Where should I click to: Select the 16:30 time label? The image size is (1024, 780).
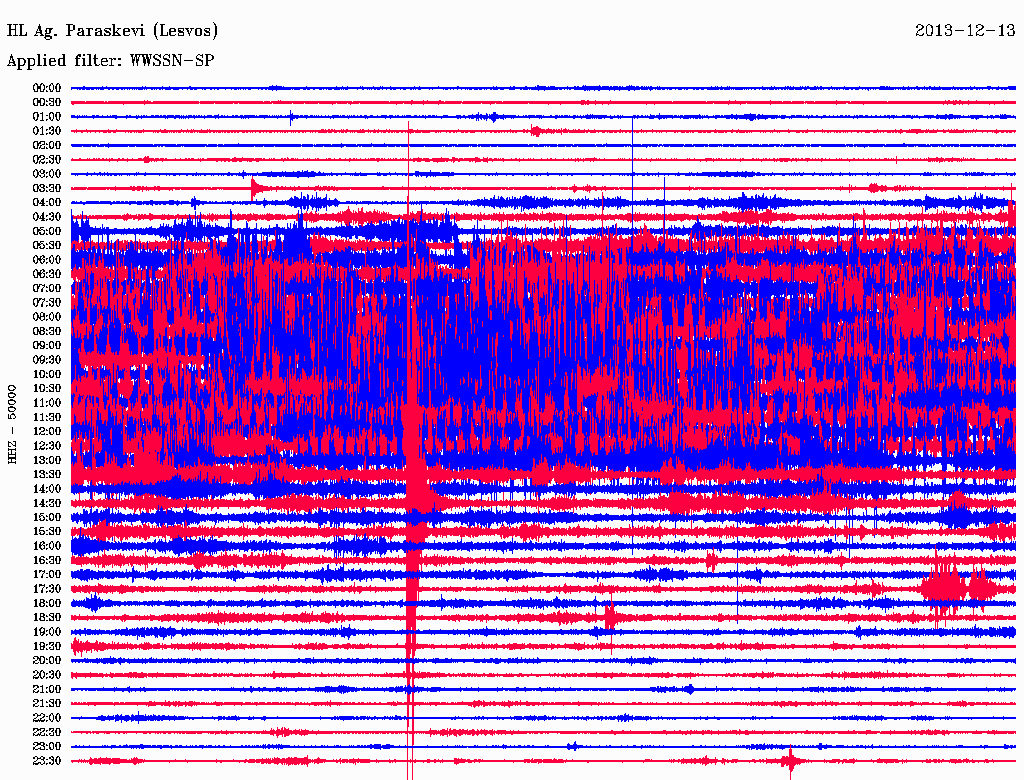point(47,561)
